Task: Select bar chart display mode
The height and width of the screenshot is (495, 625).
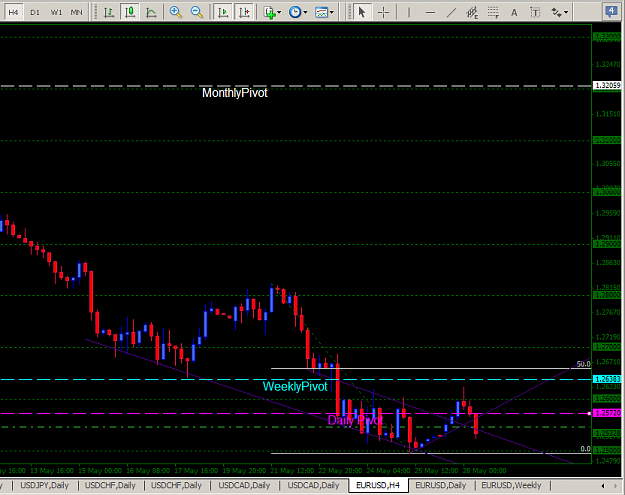Action: pyautogui.click(x=108, y=12)
